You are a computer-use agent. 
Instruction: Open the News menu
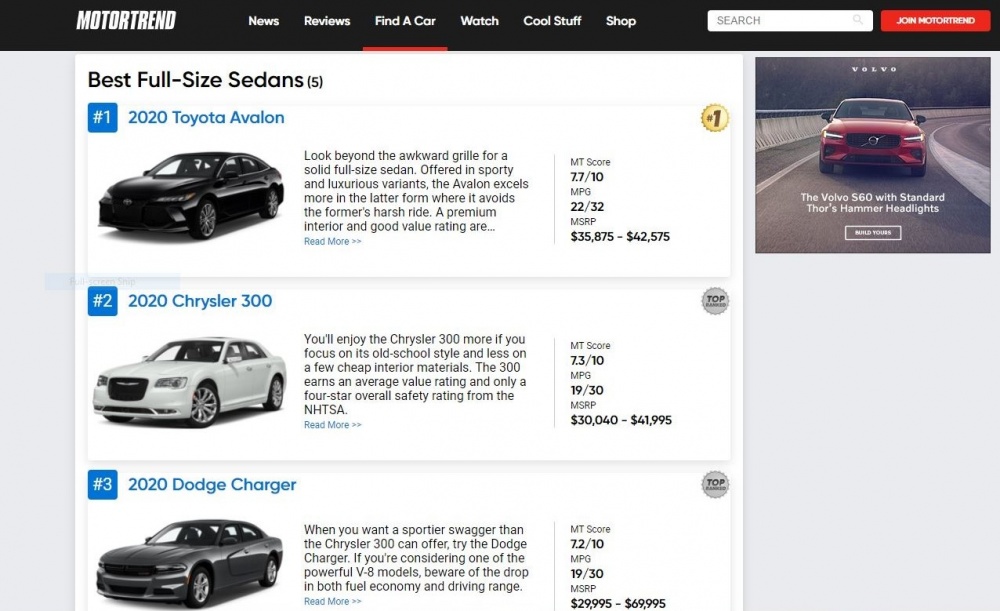tap(264, 21)
